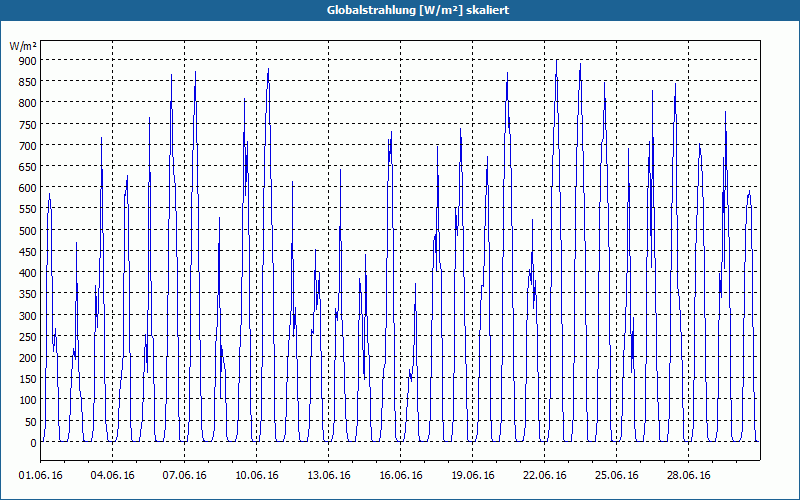This screenshot has width=800, height=500.
Task: Click the 250 value on the y-axis
Action: click(28, 337)
